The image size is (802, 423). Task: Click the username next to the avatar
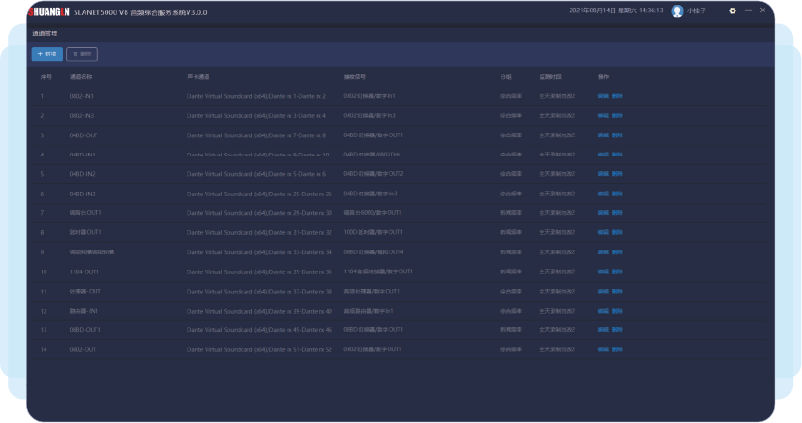(696, 11)
